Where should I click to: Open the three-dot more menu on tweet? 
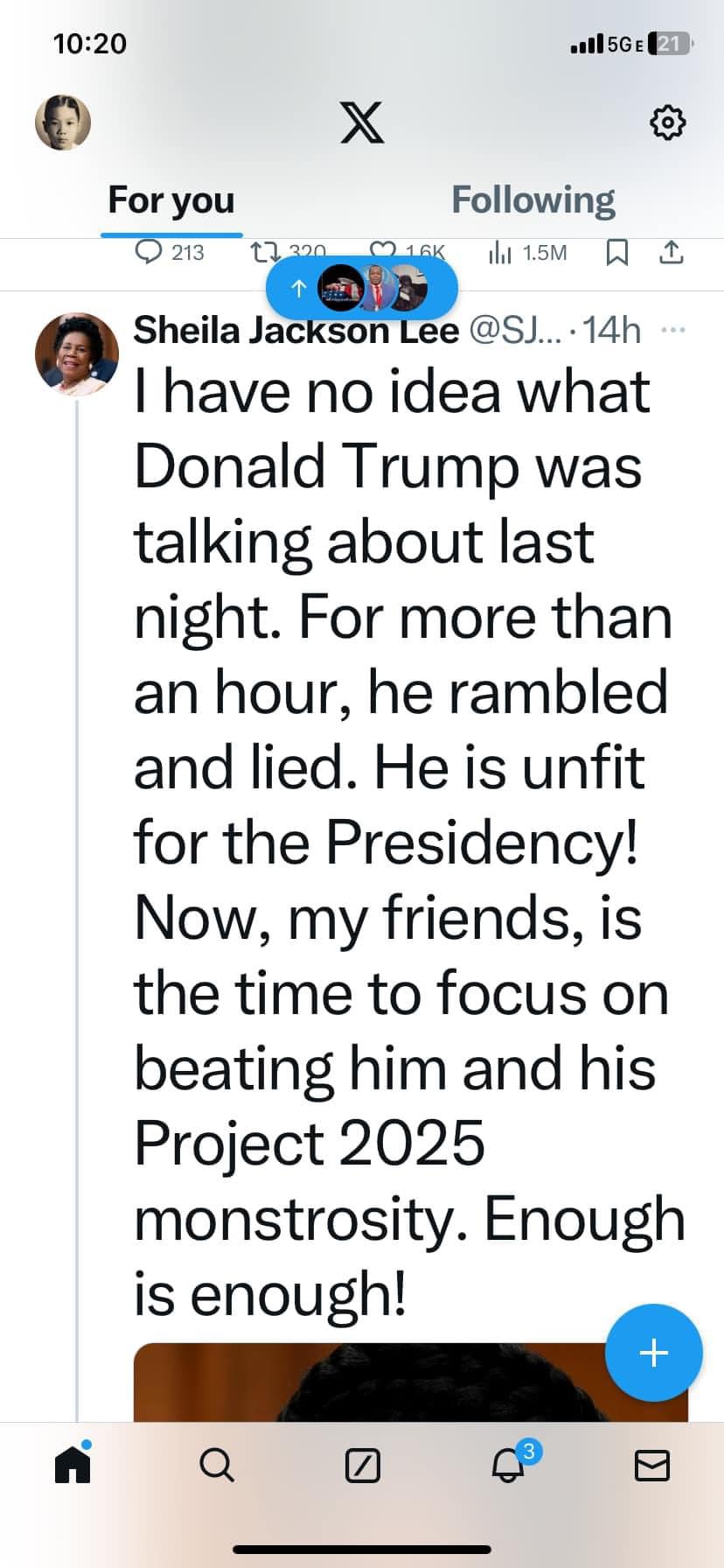(x=673, y=330)
